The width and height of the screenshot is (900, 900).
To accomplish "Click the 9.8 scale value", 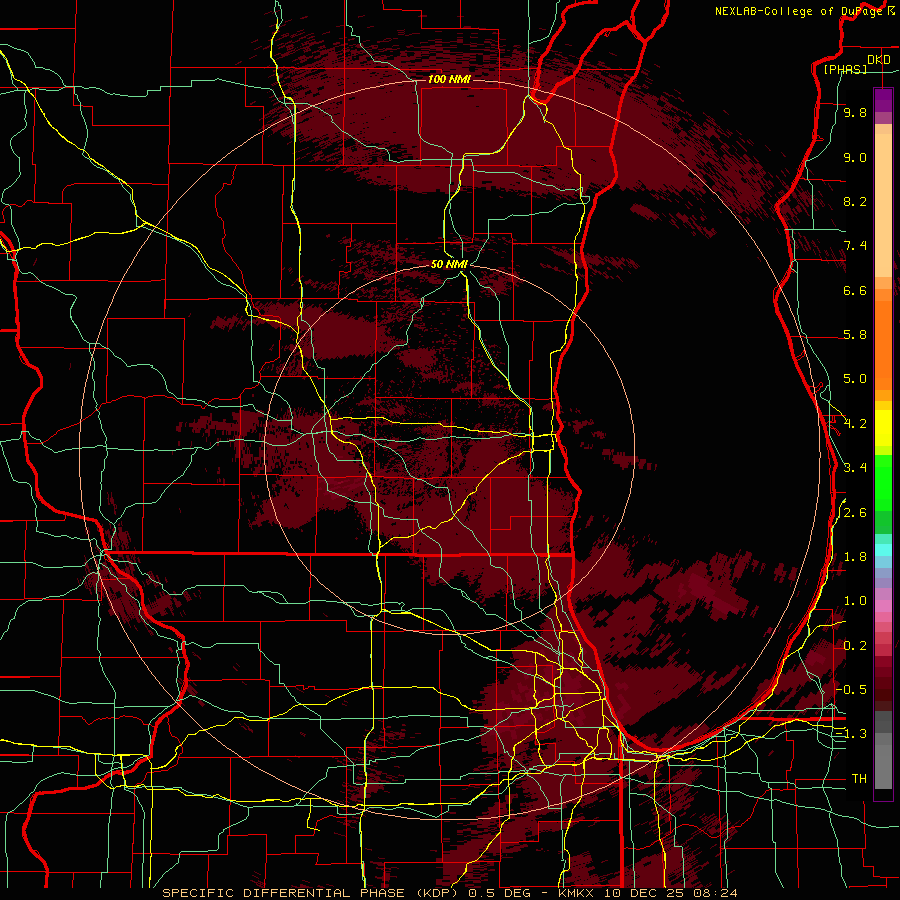I will [855, 112].
